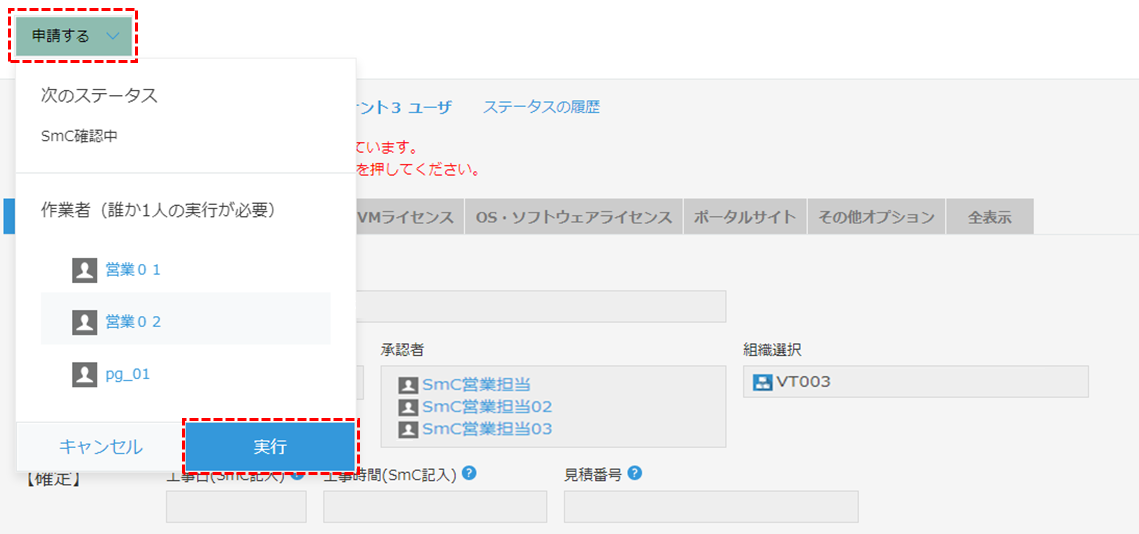Viewport: 1139px width, 534px height.
Task: Click the VT003 organization field
Action: [x=915, y=381]
